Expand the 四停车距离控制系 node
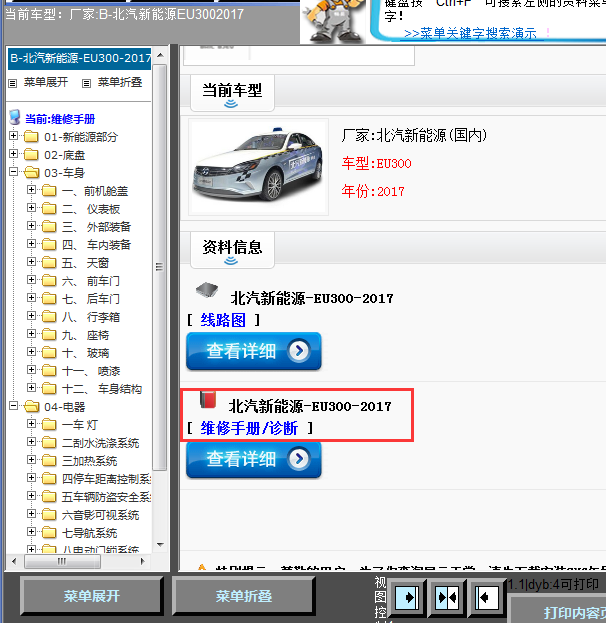Image resolution: width=606 pixels, height=623 pixels. click(x=31, y=478)
